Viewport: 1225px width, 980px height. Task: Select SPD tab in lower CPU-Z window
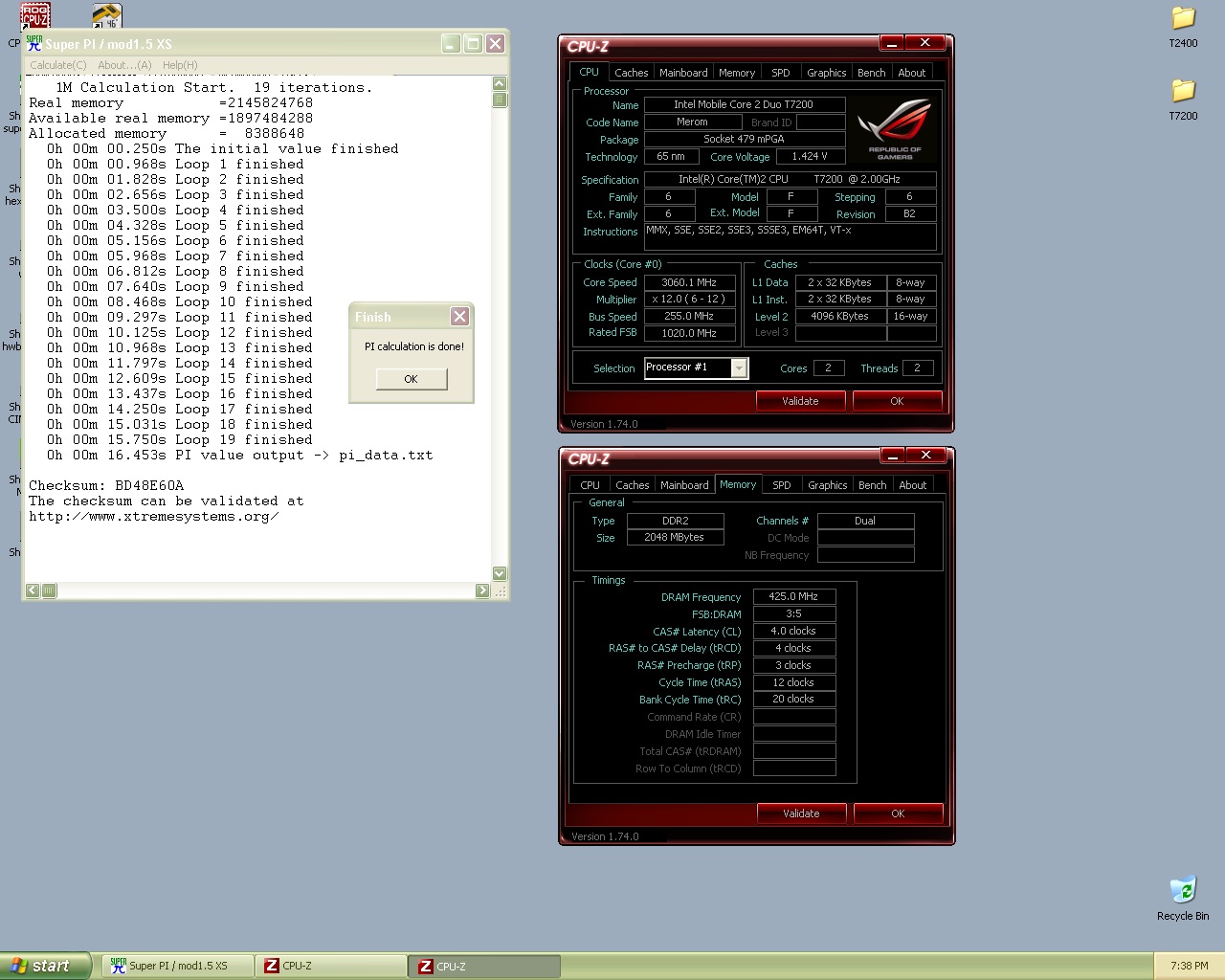[x=782, y=485]
